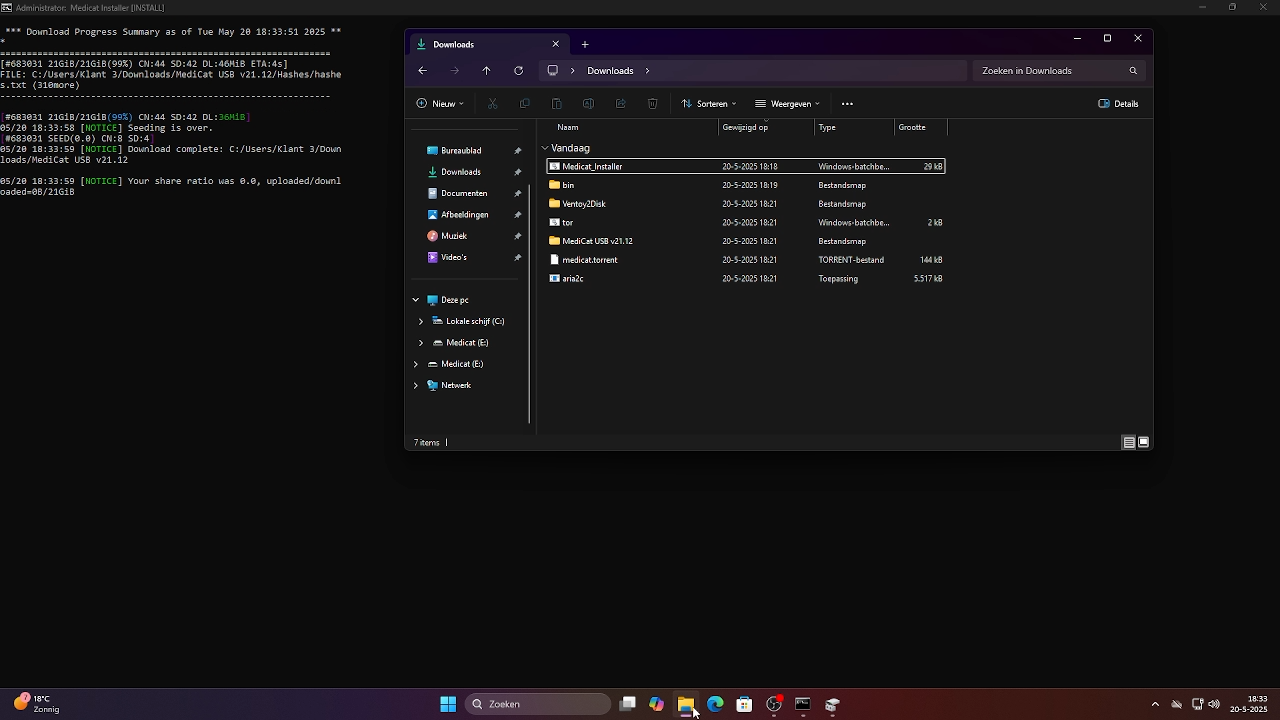The image size is (1280, 720).
Task: Click the search magnifier in Explorer
Action: coord(1133,71)
